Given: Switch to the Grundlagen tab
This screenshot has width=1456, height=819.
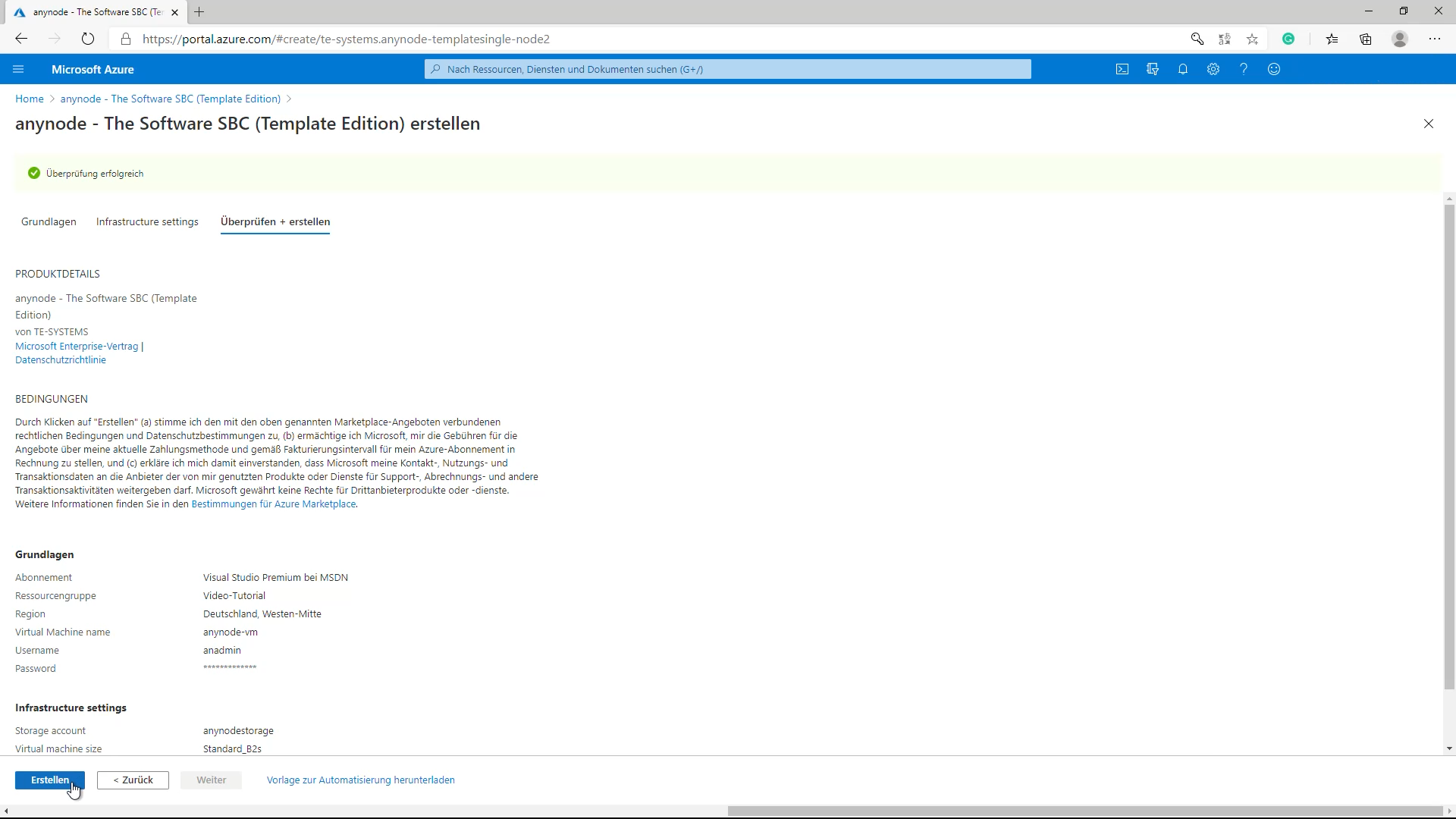Looking at the screenshot, I should coord(49,221).
